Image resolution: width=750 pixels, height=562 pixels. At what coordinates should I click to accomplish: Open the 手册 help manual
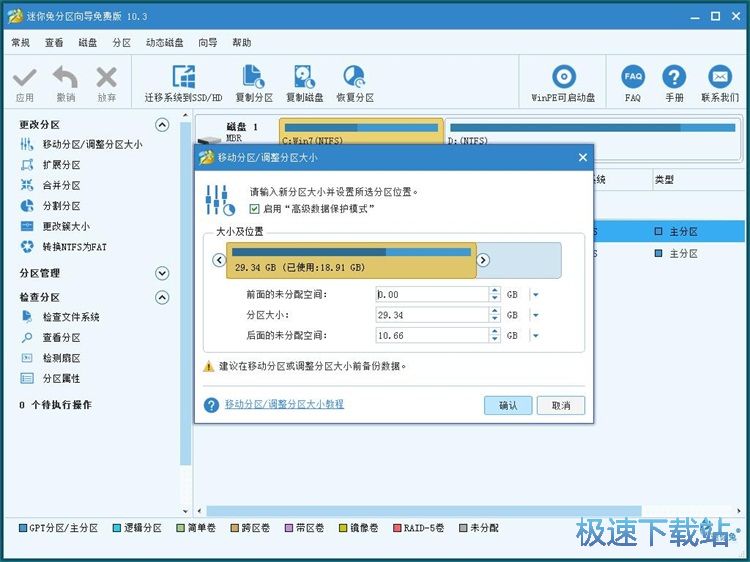(674, 77)
